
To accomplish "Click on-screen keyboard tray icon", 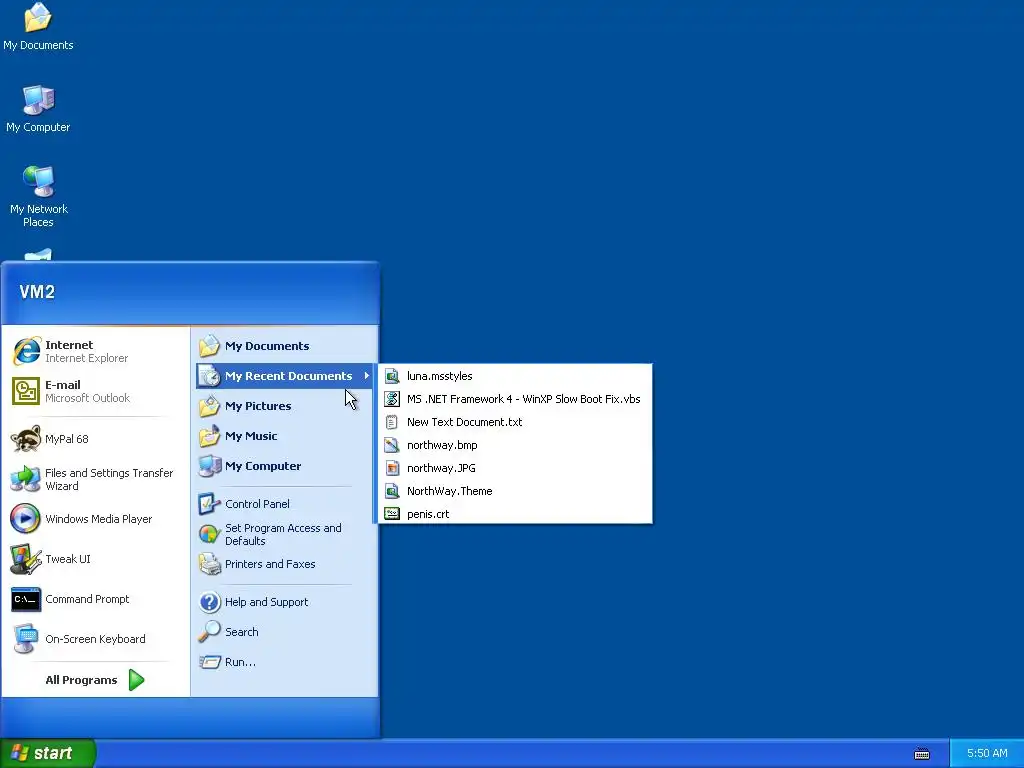I will tap(921, 754).
